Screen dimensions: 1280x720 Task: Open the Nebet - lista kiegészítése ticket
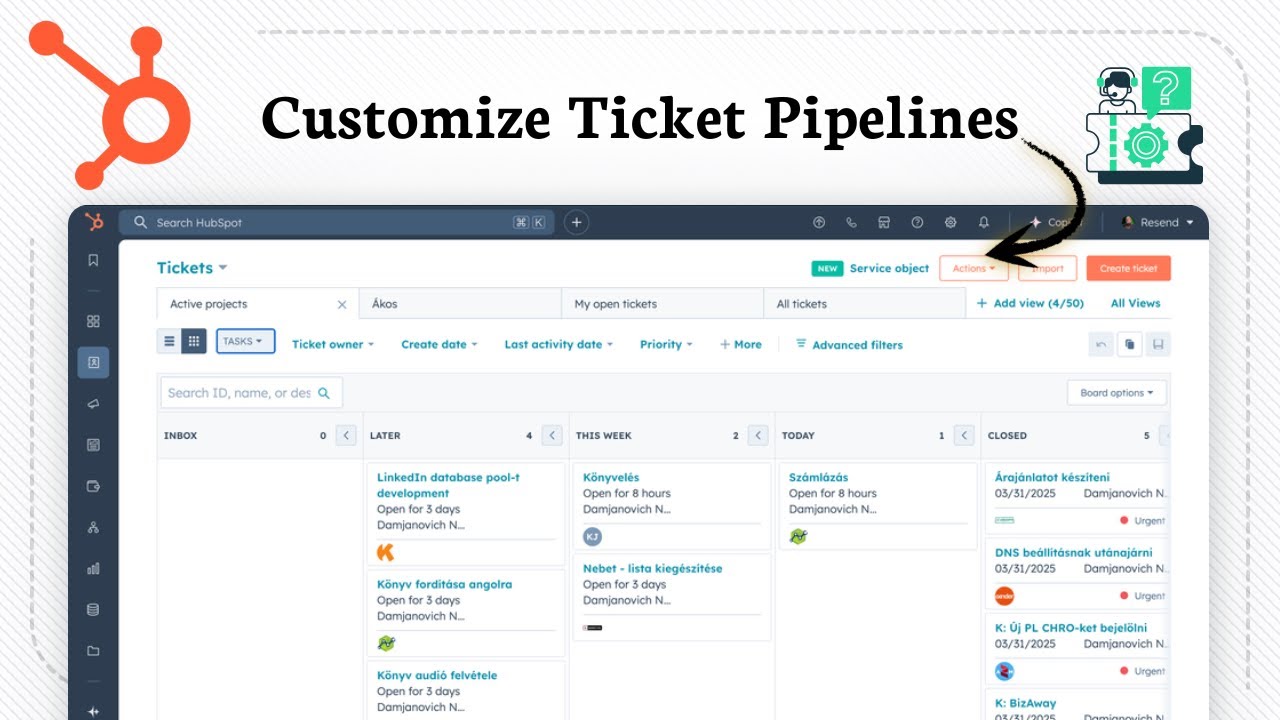coord(652,568)
